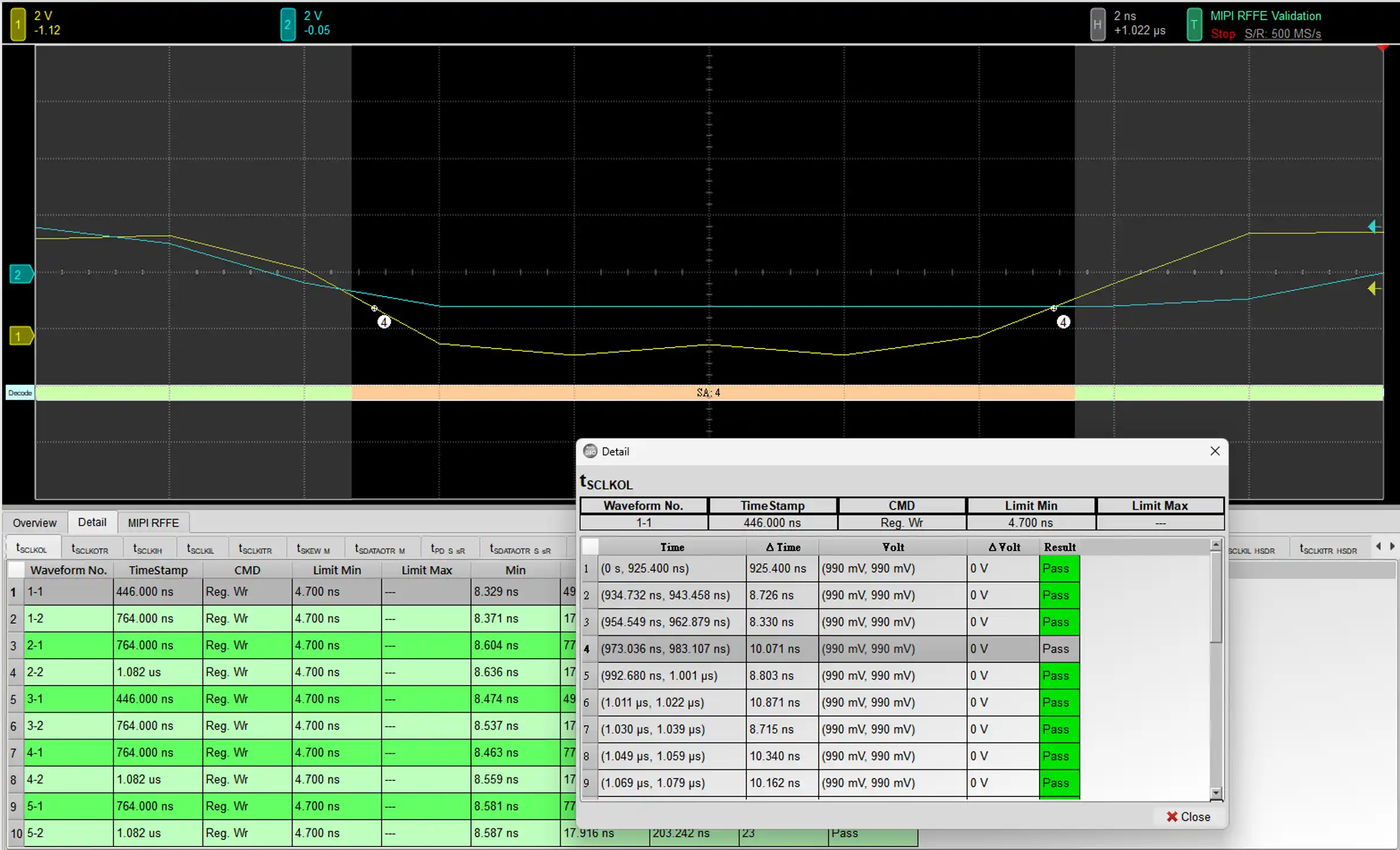Select the tSKEW M measurement tab

click(x=313, y=549)
